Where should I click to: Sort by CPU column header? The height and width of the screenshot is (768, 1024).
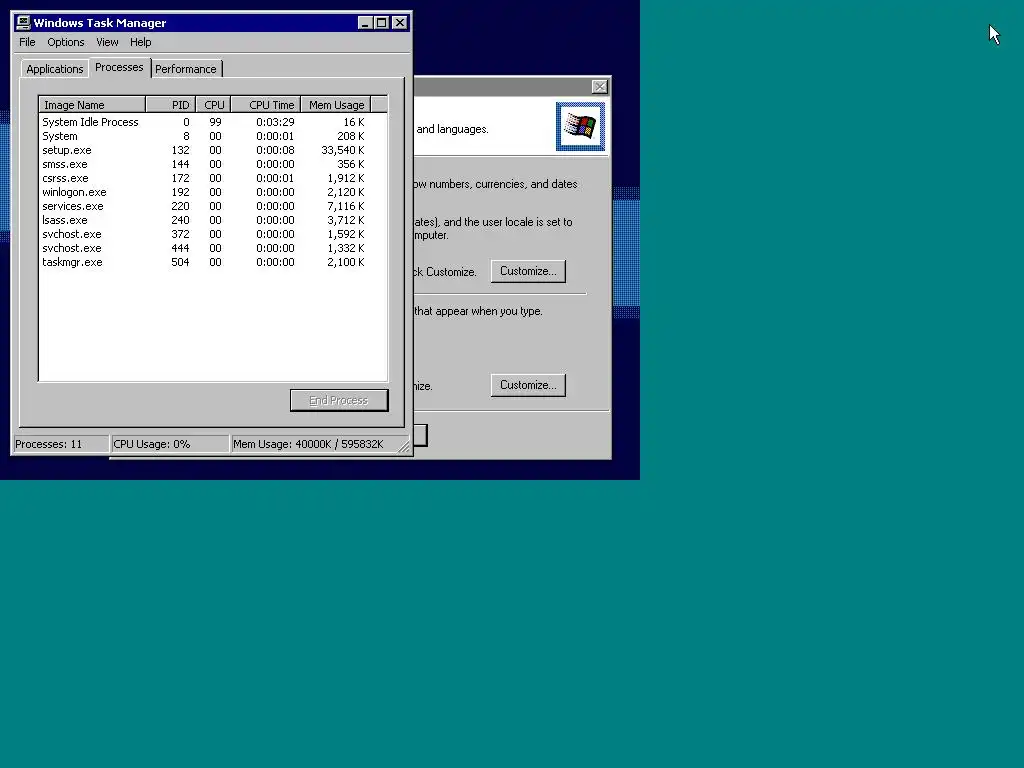214,105
